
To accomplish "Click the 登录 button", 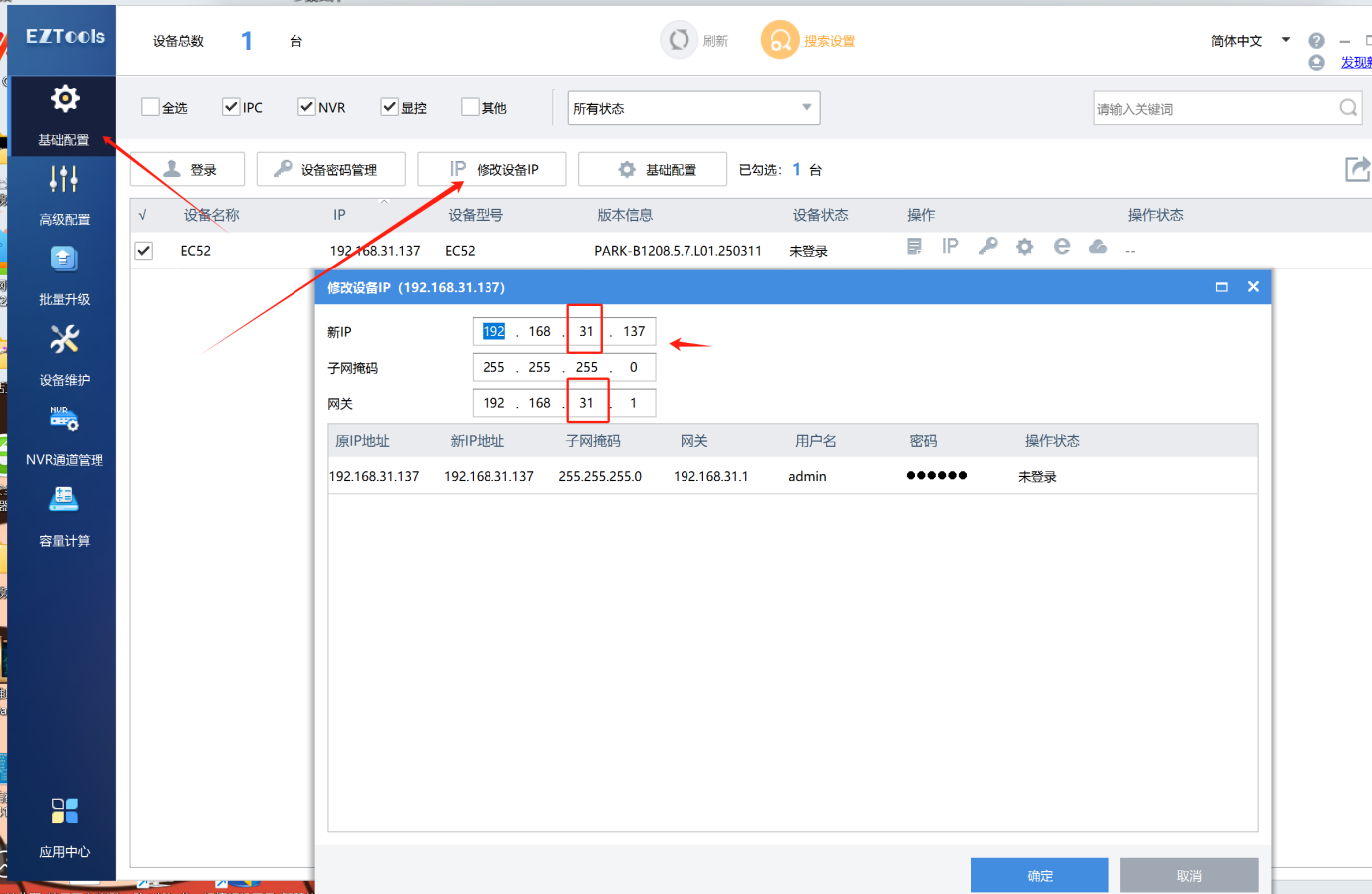I will [187, 169].
